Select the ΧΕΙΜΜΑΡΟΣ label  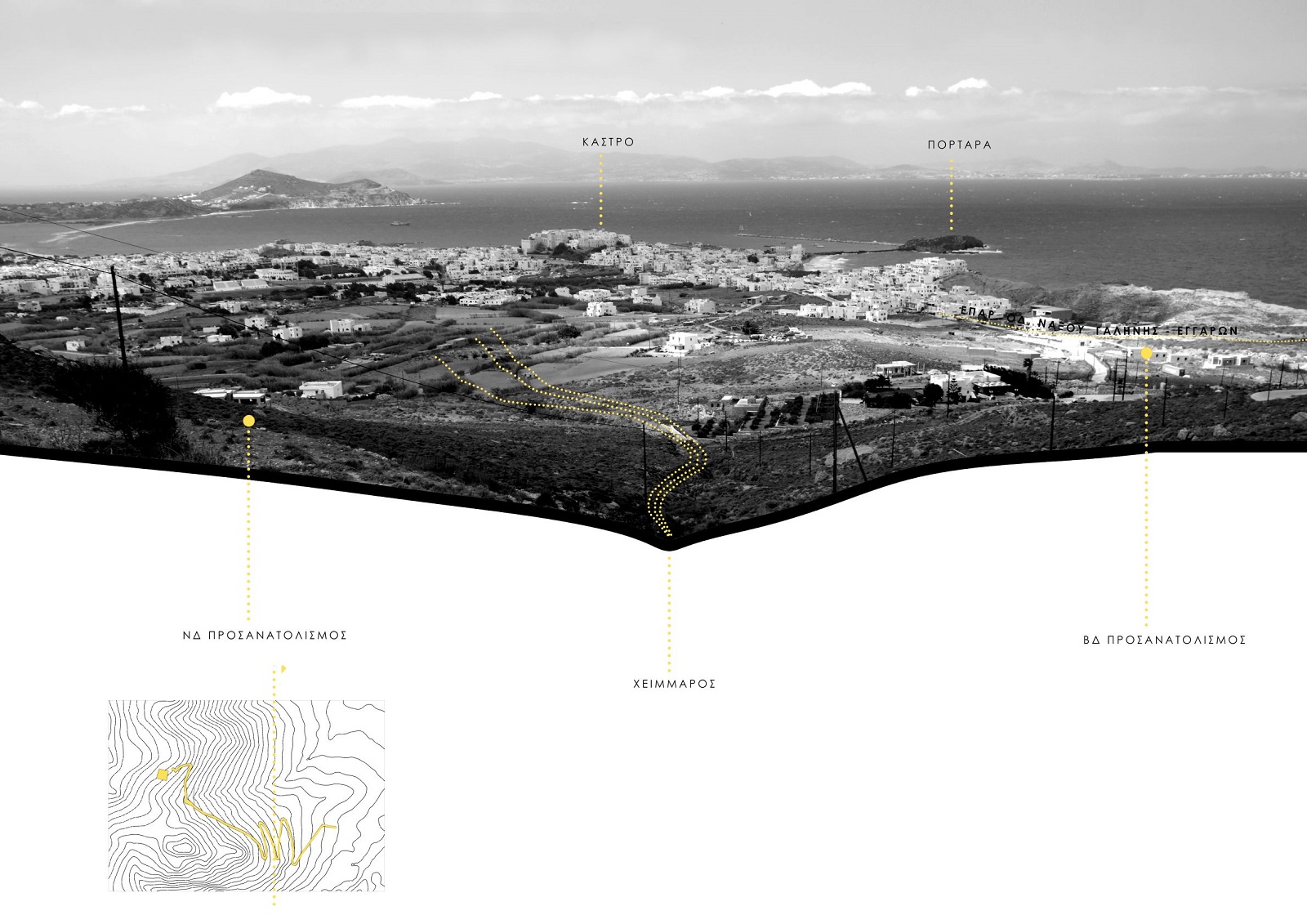(674, 684)
